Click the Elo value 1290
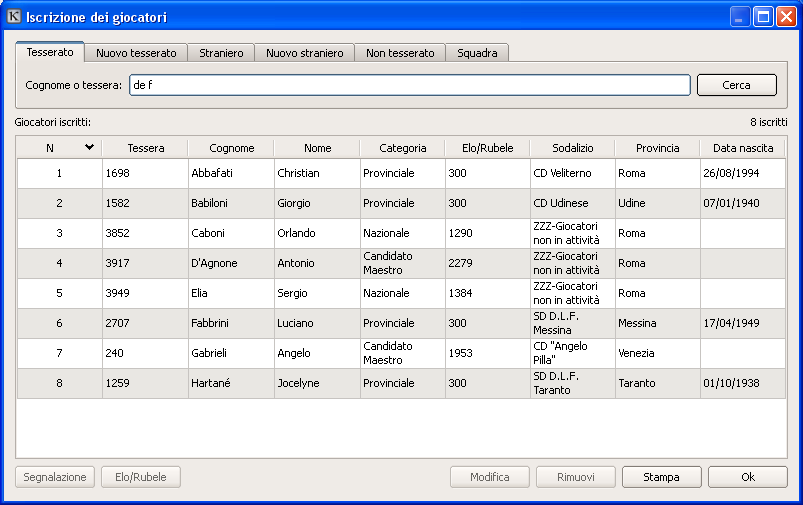 tap(460, 233)
